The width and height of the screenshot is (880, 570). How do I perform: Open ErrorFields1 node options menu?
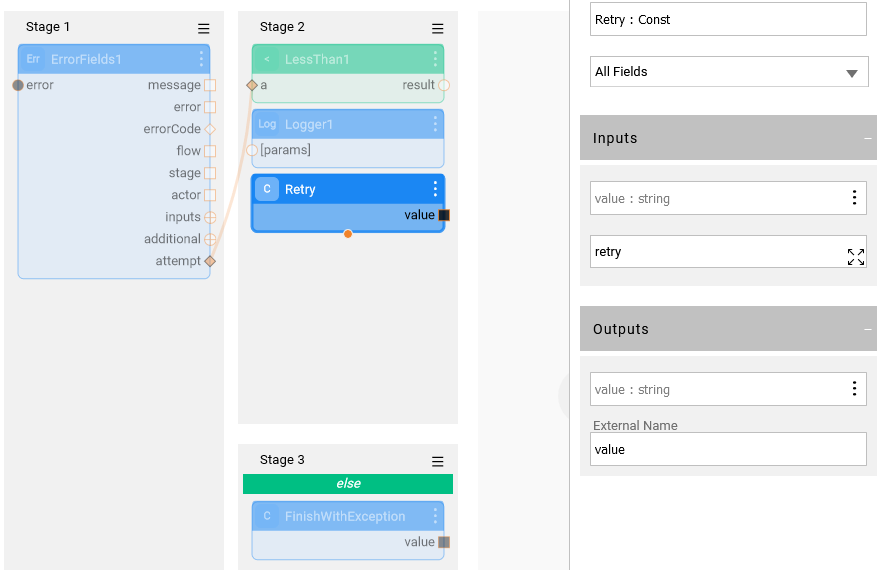201,59
